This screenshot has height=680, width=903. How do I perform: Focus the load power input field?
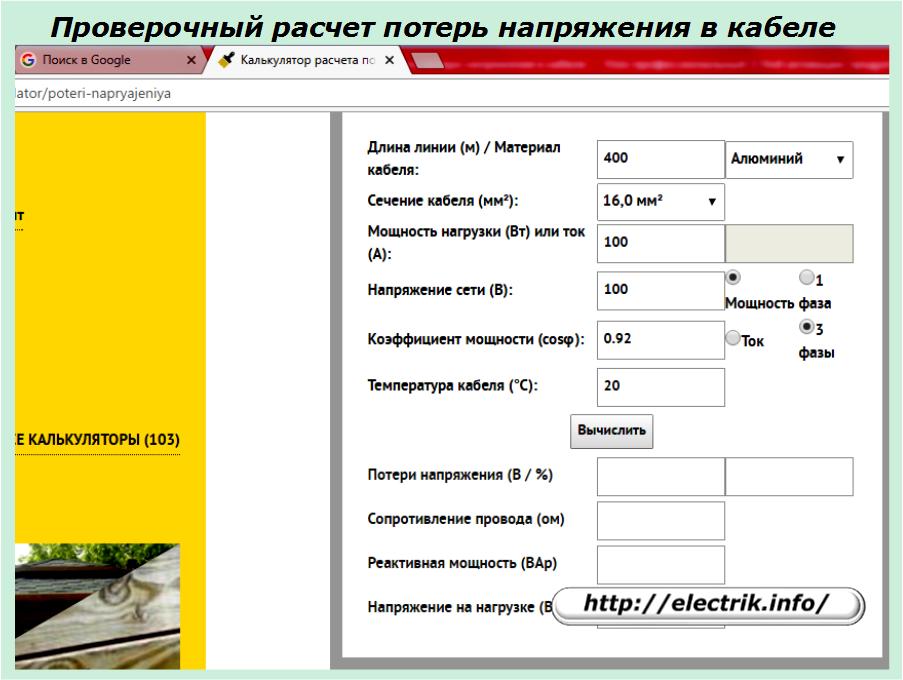[x=660, y=243]
